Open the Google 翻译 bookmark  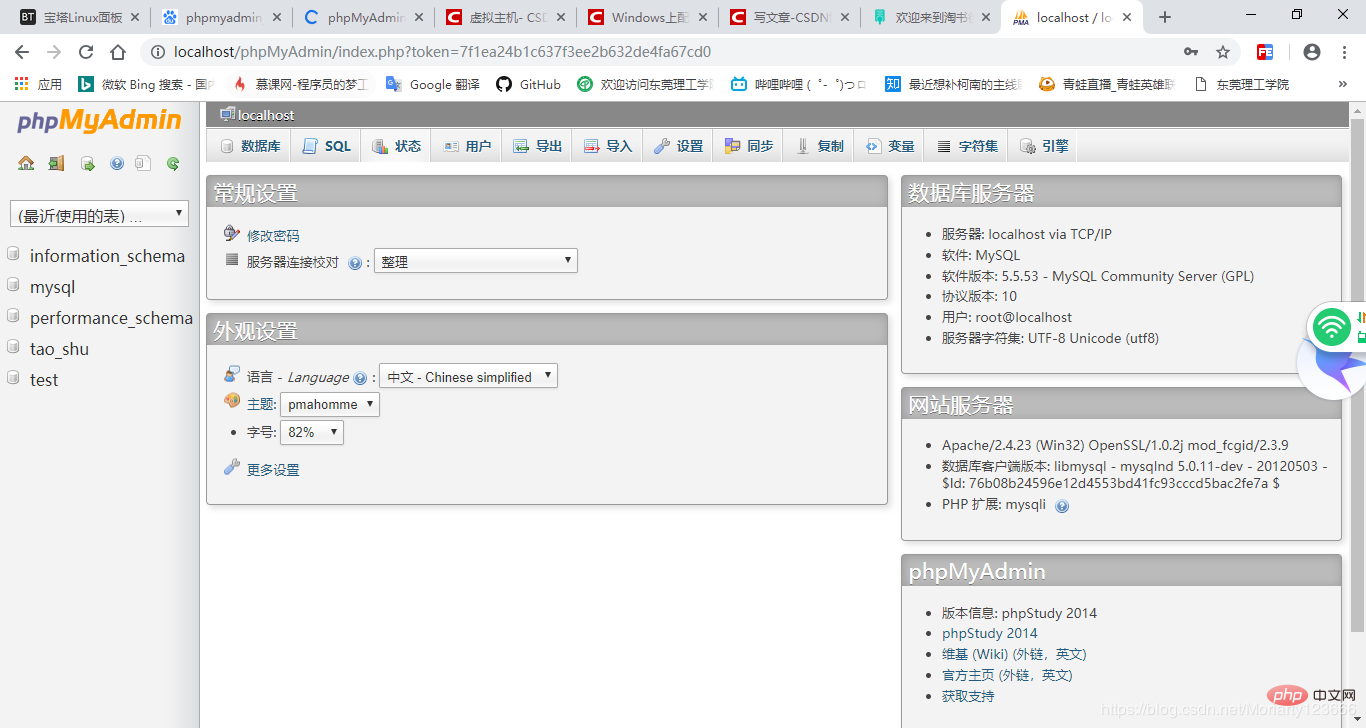[433, 84]
